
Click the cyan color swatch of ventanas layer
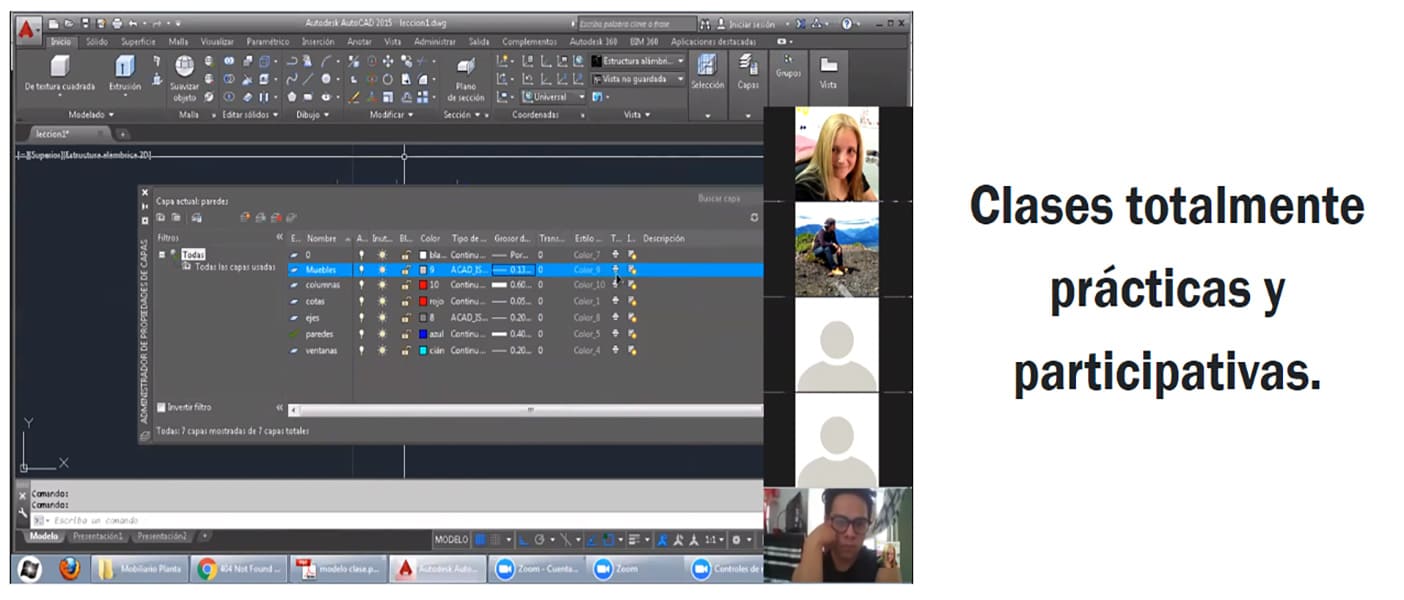[x=424, y=351]
